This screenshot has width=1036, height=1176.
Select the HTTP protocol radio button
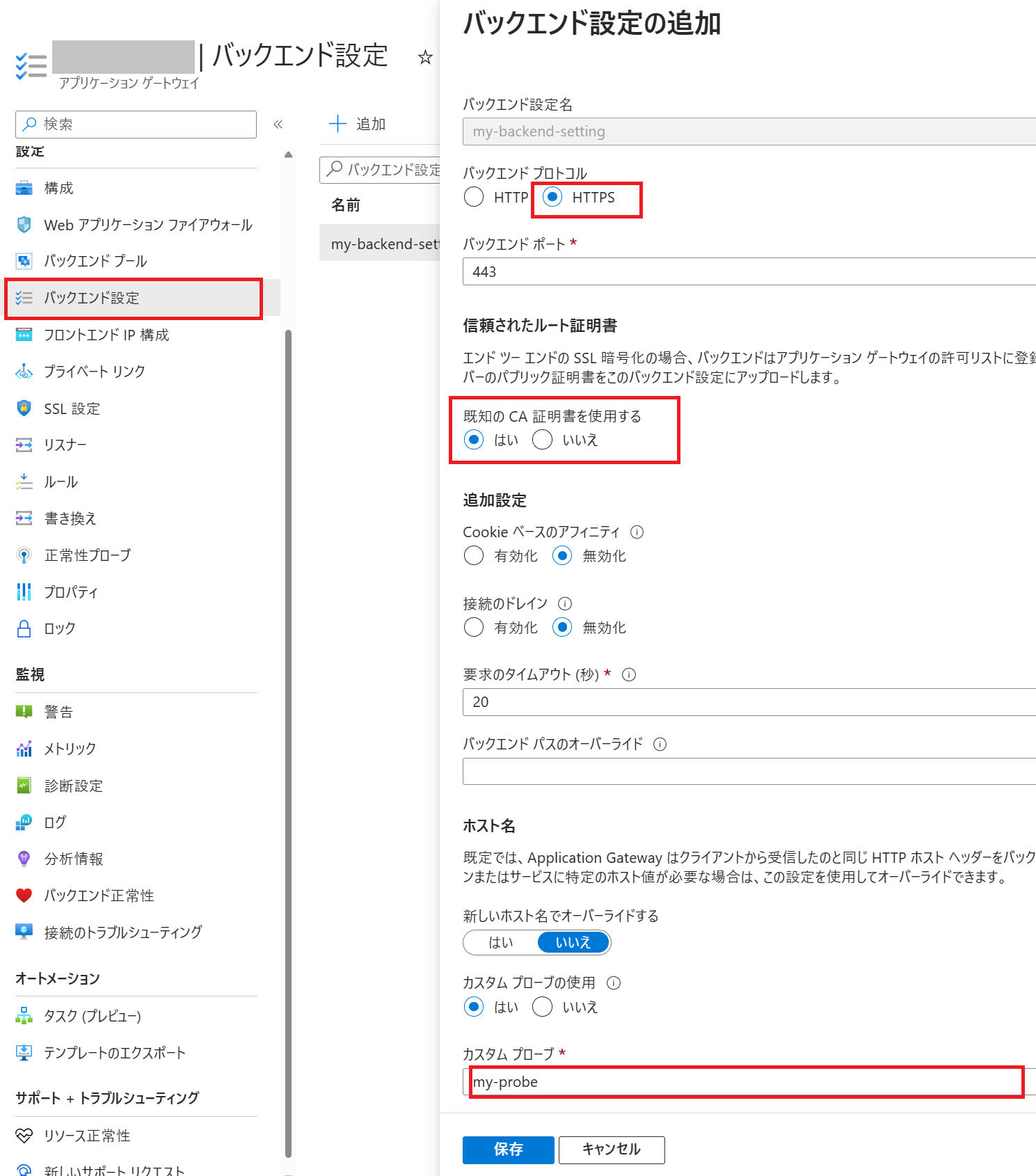click(474, 197)
